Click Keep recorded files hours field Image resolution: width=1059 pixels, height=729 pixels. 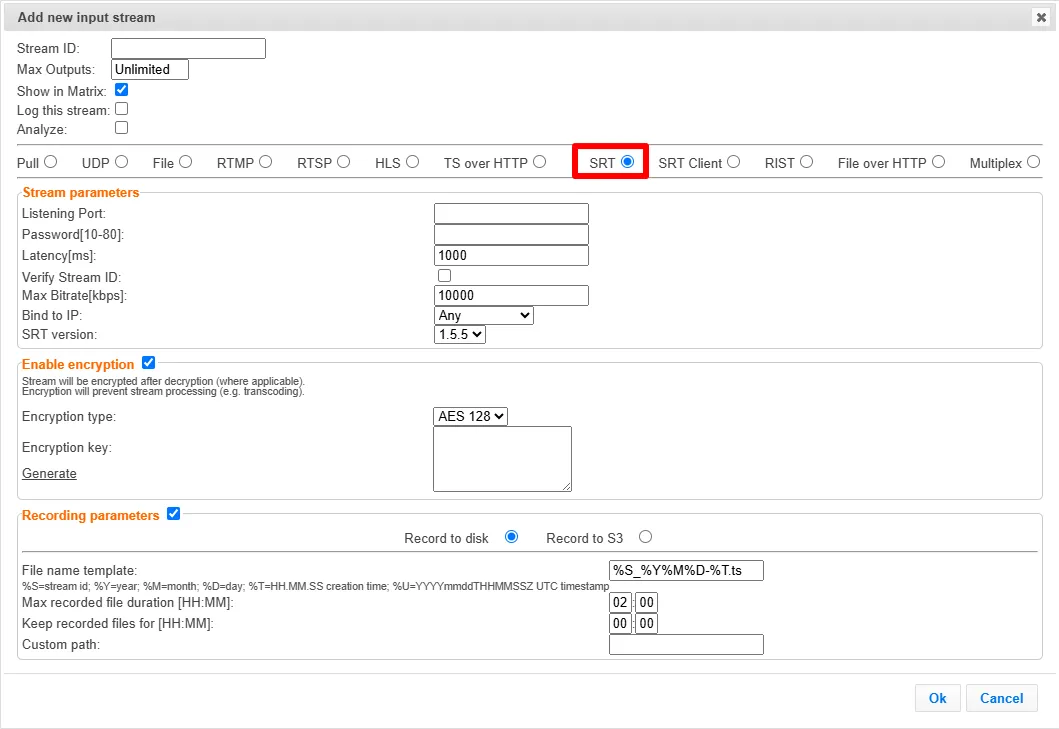pyautogui.click(x=620, y=624)
